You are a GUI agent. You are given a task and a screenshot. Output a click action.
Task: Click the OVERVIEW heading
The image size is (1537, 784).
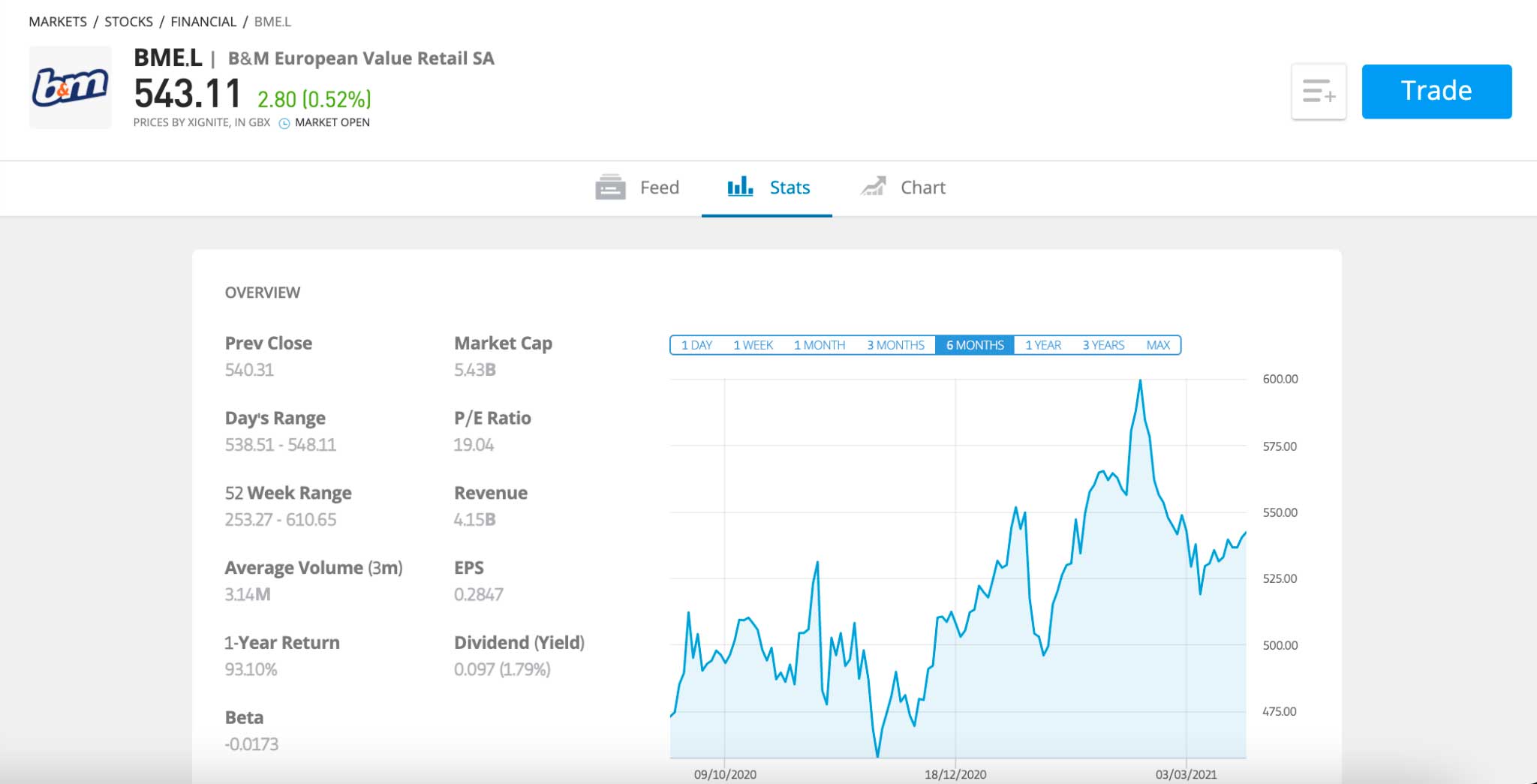point(263,293)
